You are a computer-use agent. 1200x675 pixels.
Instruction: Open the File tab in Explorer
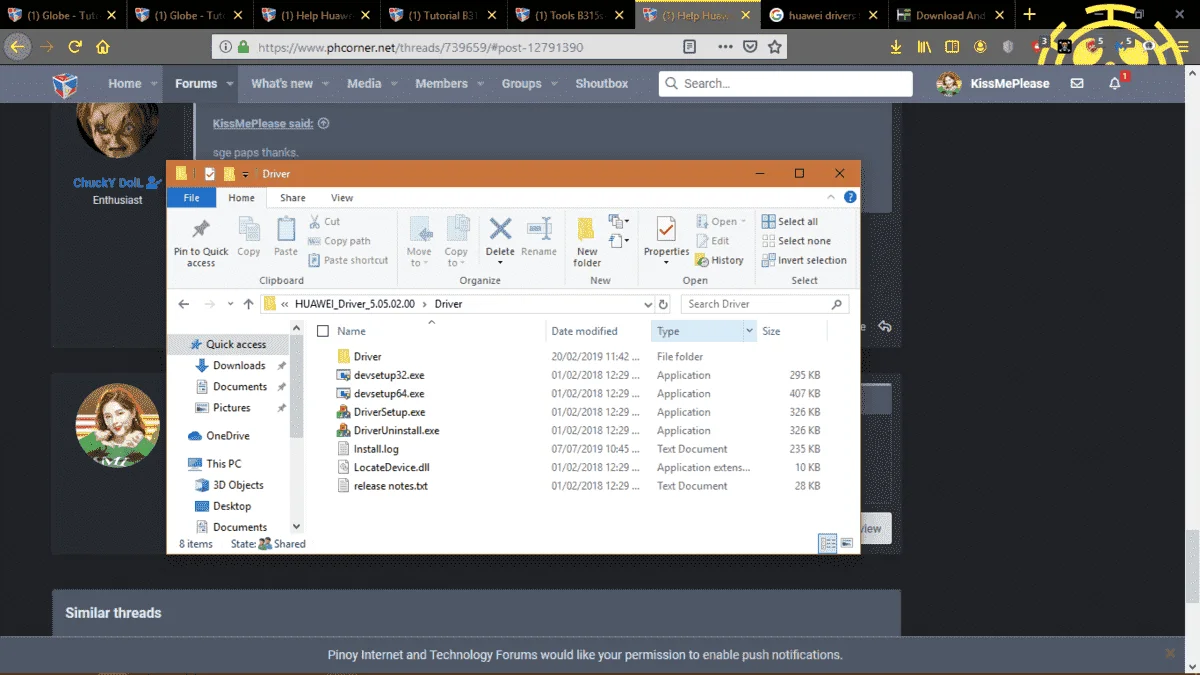[190, 198]
